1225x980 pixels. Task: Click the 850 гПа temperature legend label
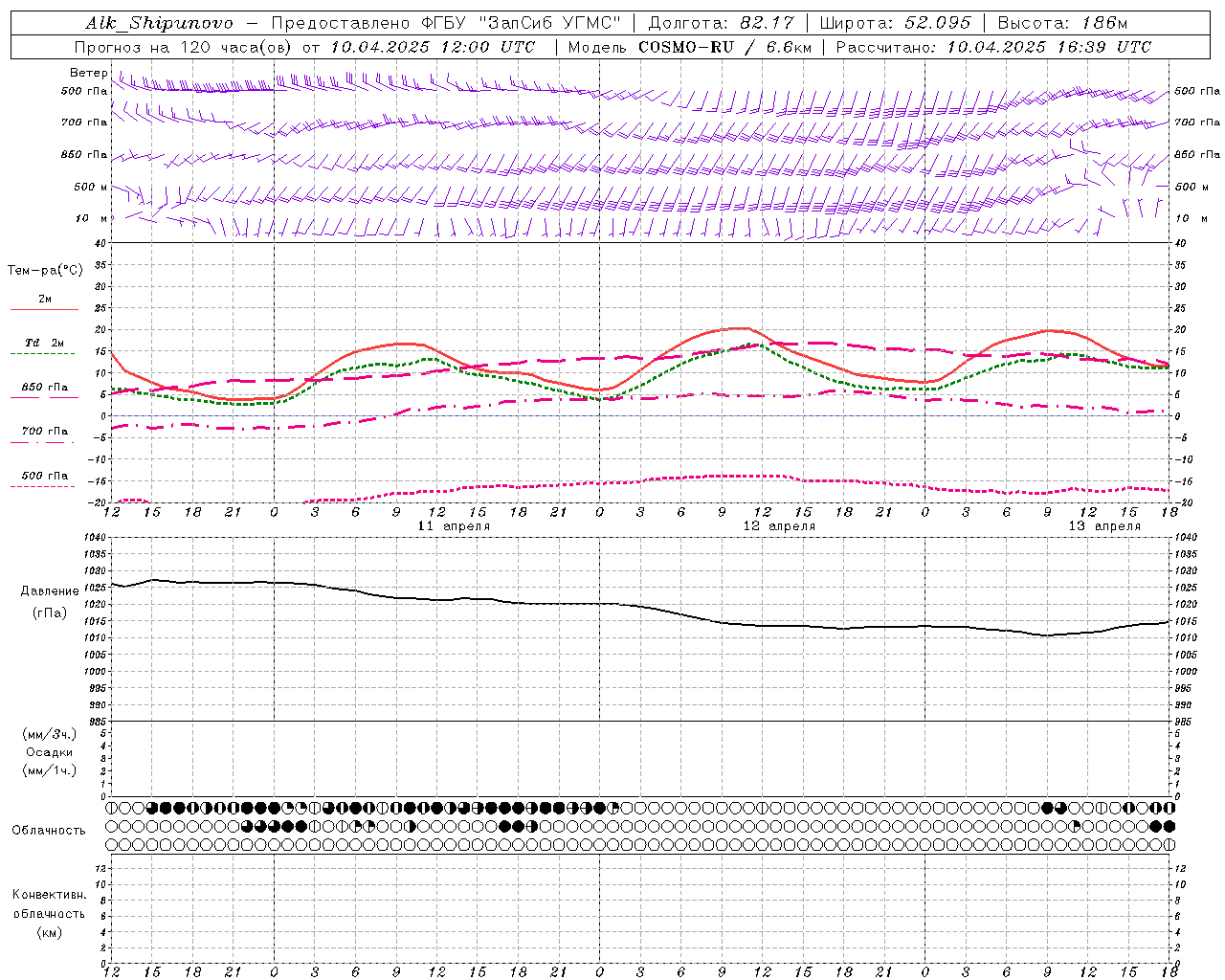point(45,388)
